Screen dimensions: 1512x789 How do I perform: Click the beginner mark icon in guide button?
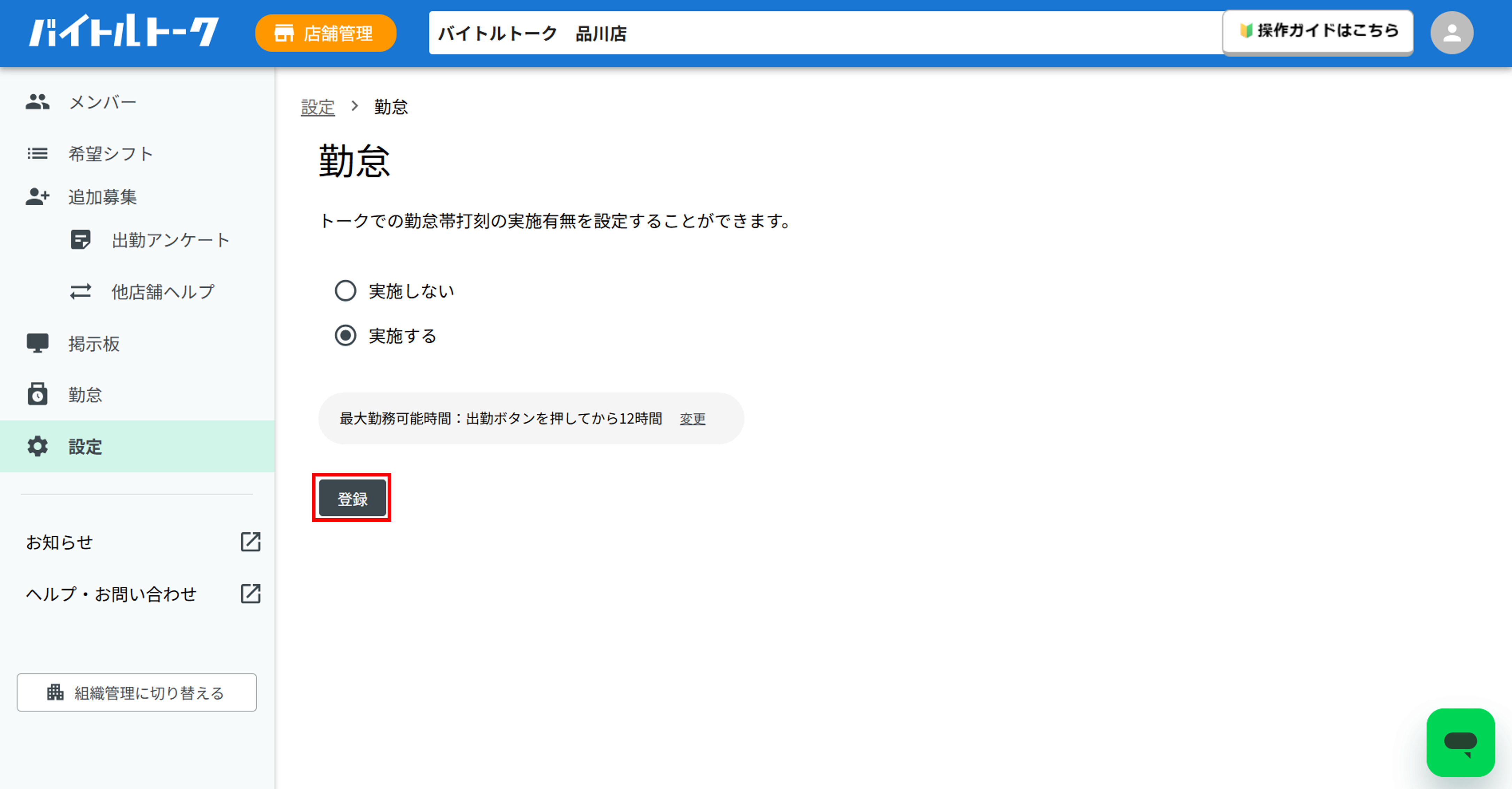point(1246,31)
